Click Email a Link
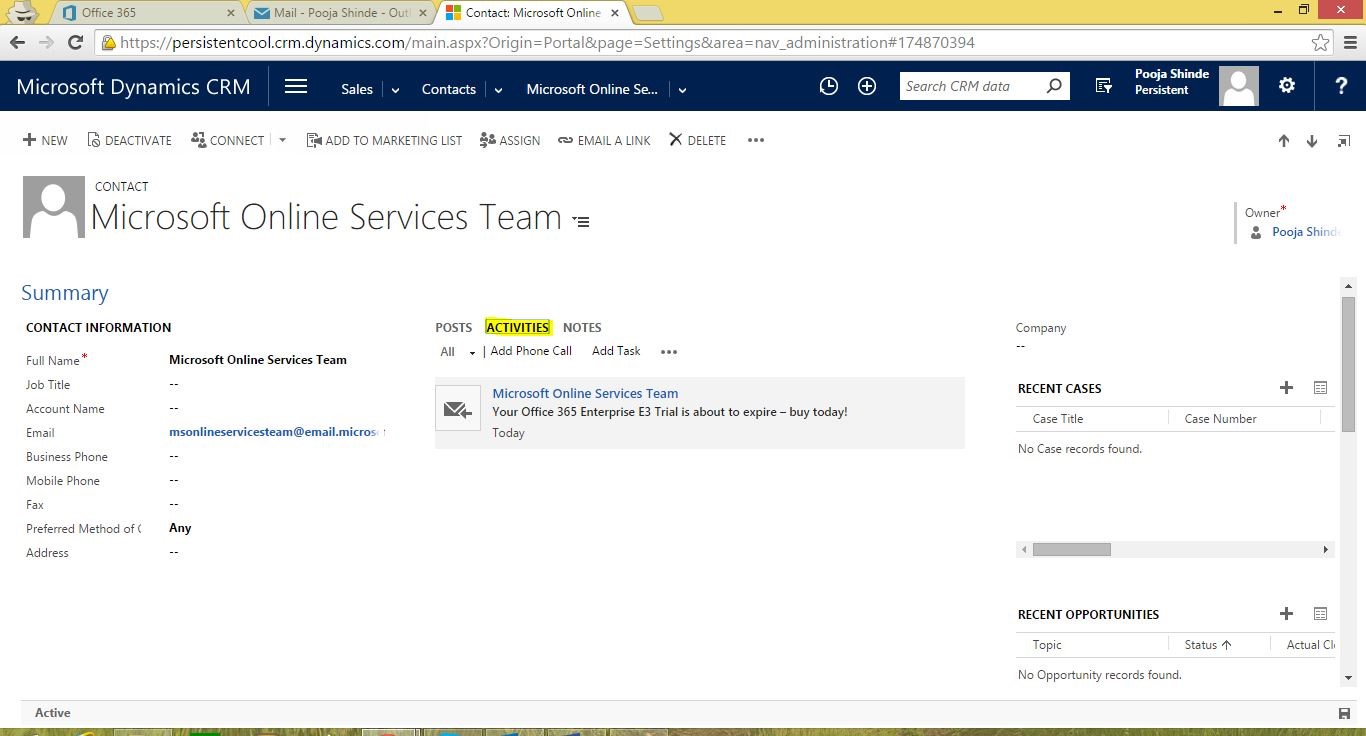The width and height of the screenshot is (1366, 736). (604, 140)
